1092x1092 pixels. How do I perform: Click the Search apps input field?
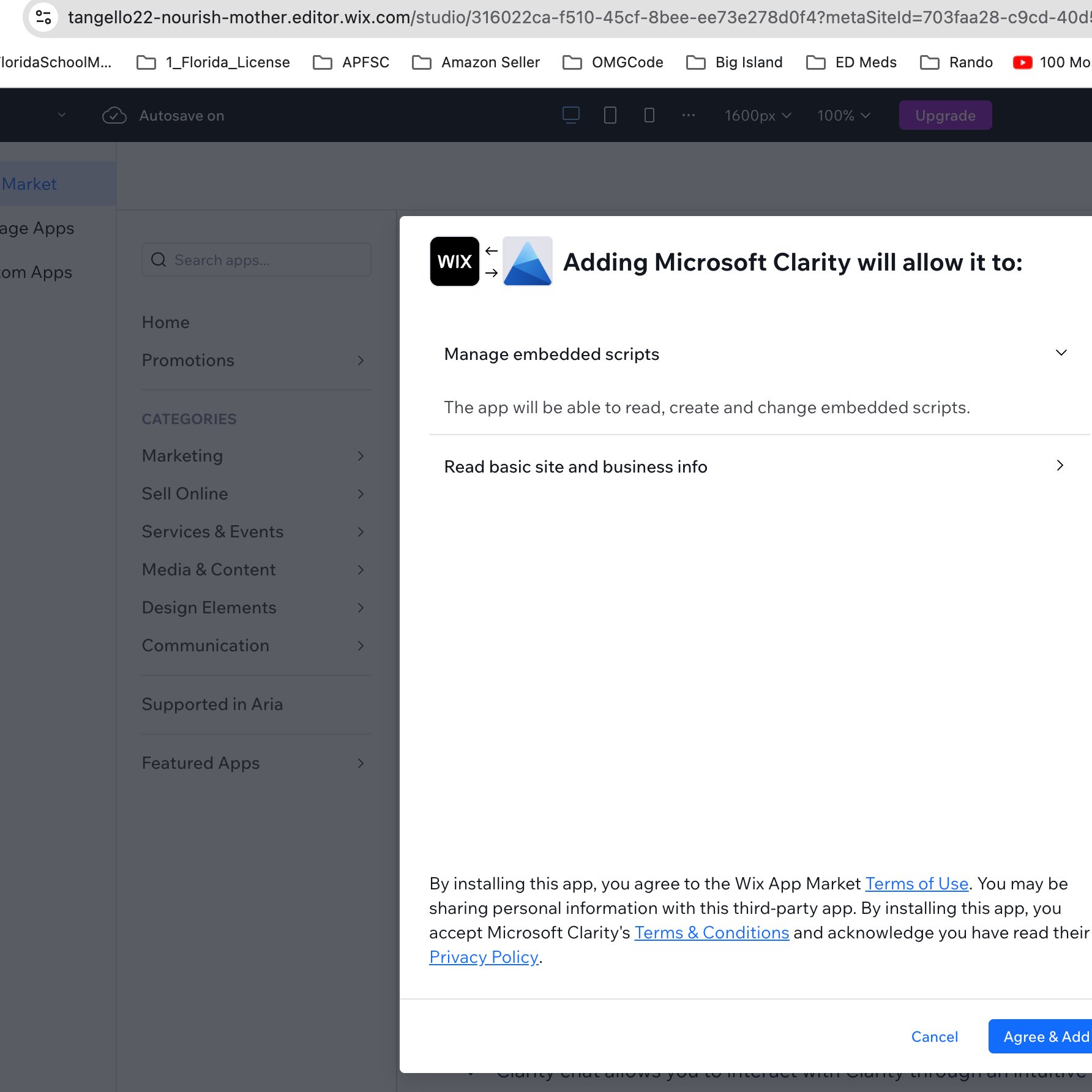256,260
